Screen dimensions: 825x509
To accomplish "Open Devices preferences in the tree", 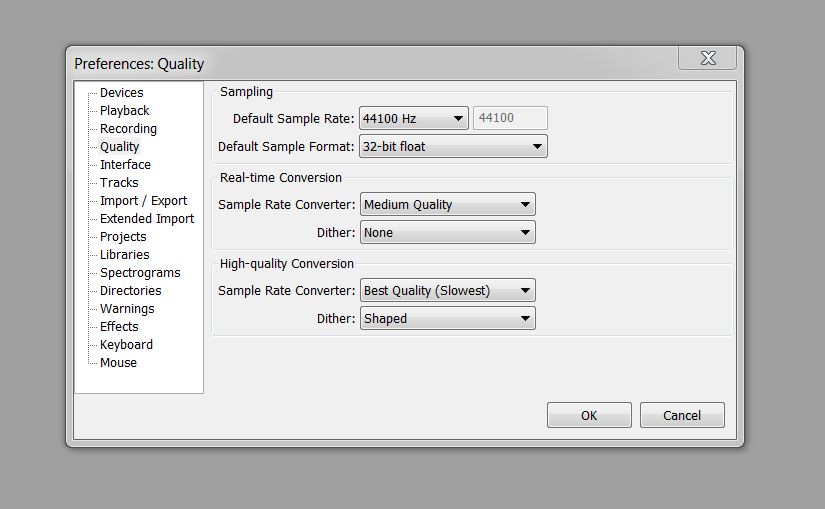I will pos(122,93).
